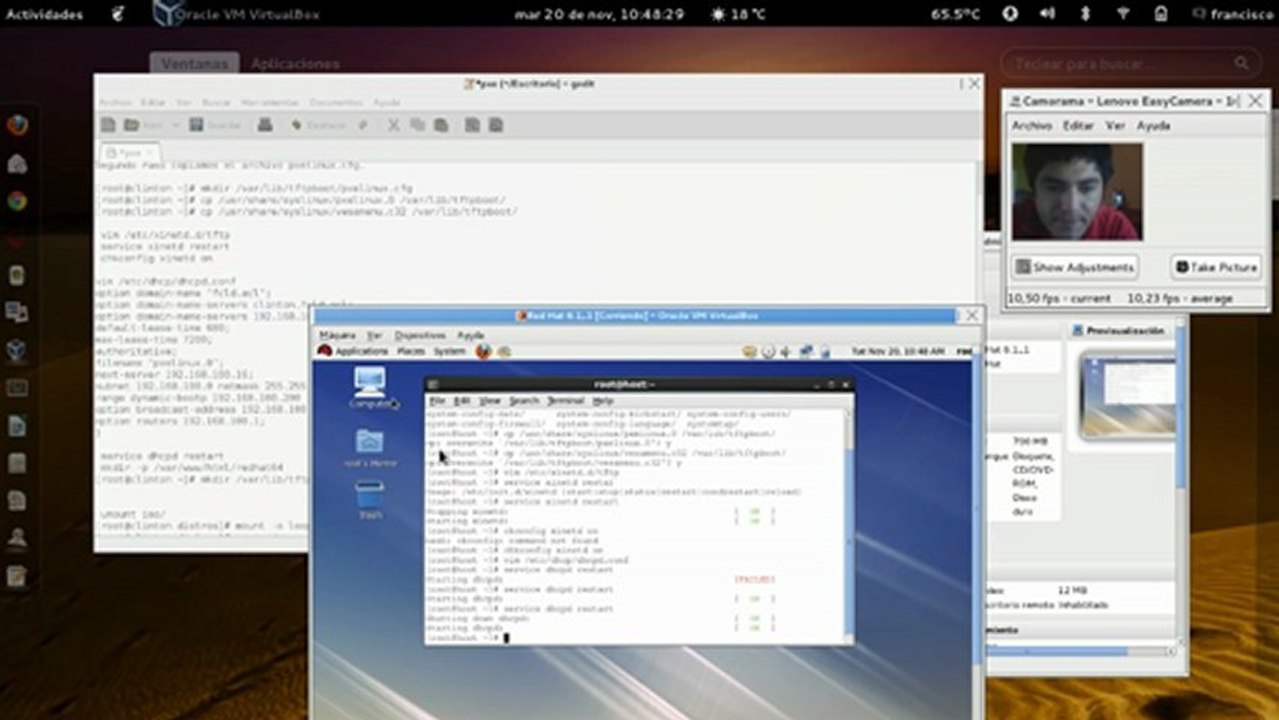Screen dimensions: 1279x720
Task: Open System menu in Red Hat panel
Action: point(449,351)
